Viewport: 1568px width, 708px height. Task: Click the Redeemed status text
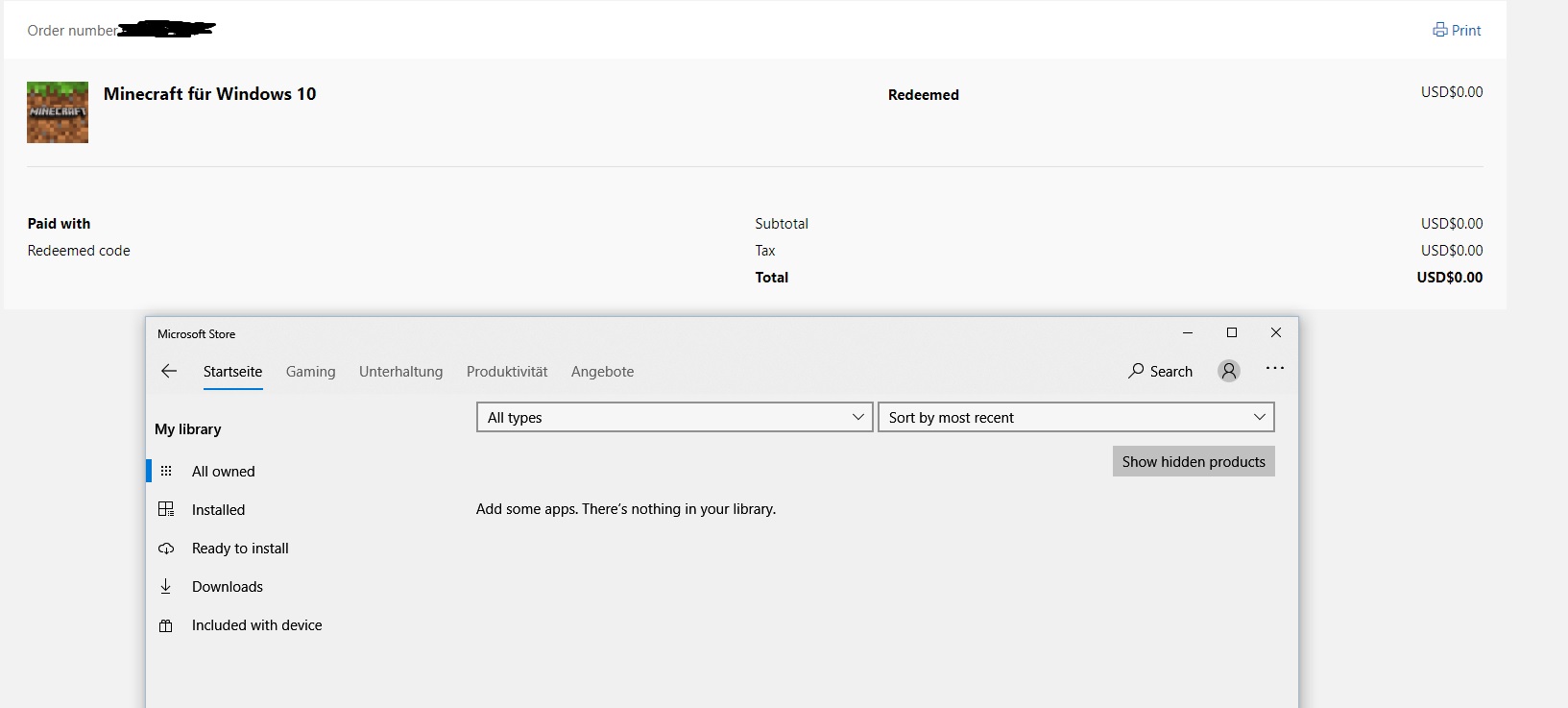[923, 94]
